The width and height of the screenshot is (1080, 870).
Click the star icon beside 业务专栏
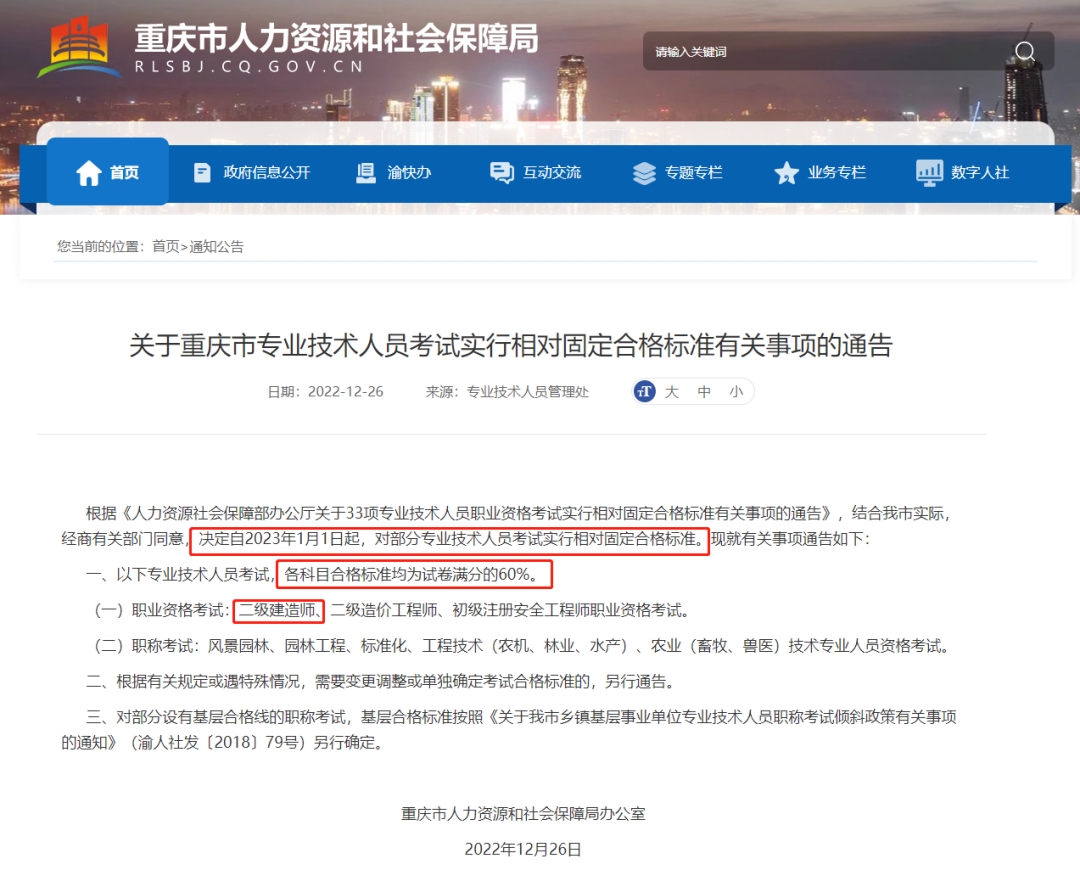(x=786, y=172)
